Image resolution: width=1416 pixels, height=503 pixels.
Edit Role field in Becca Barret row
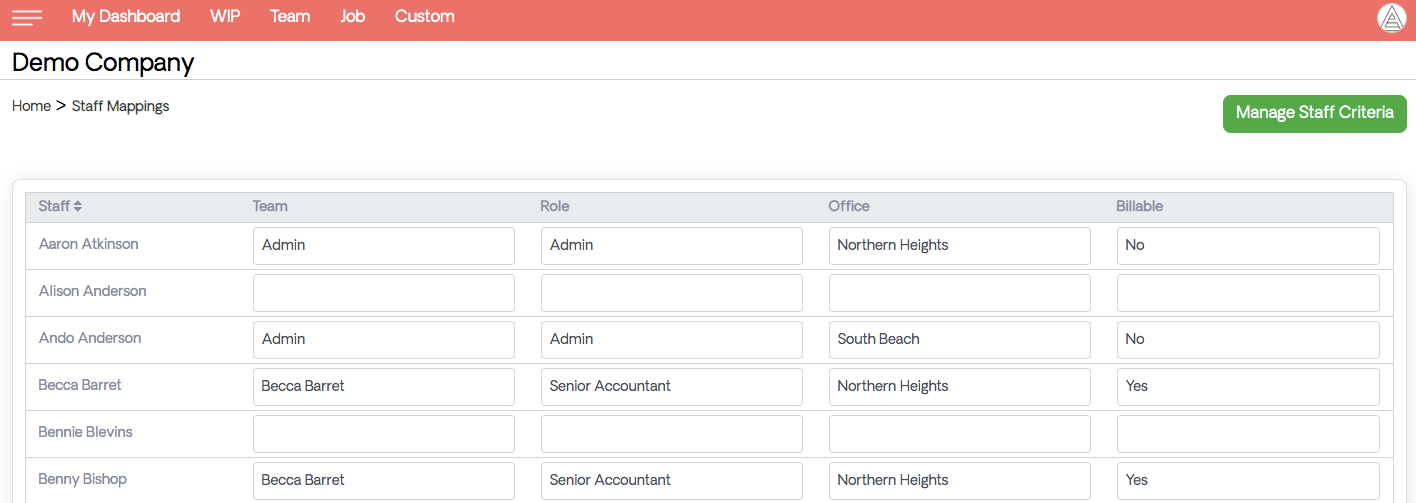tap(672, 387)
